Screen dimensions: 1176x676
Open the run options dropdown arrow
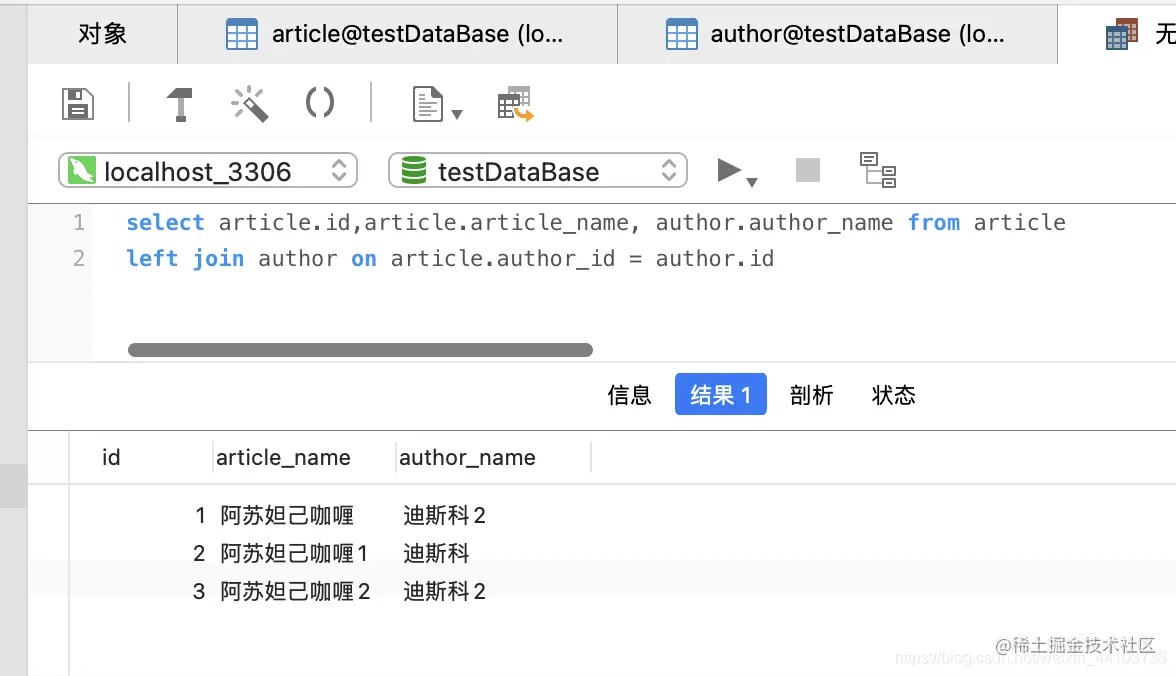(752, 182)
